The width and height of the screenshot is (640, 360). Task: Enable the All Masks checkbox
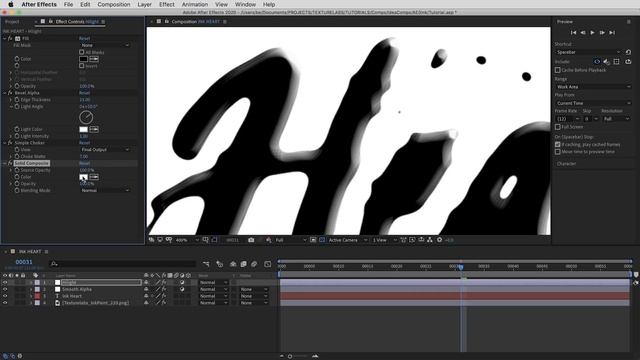(x=82, y=52)
